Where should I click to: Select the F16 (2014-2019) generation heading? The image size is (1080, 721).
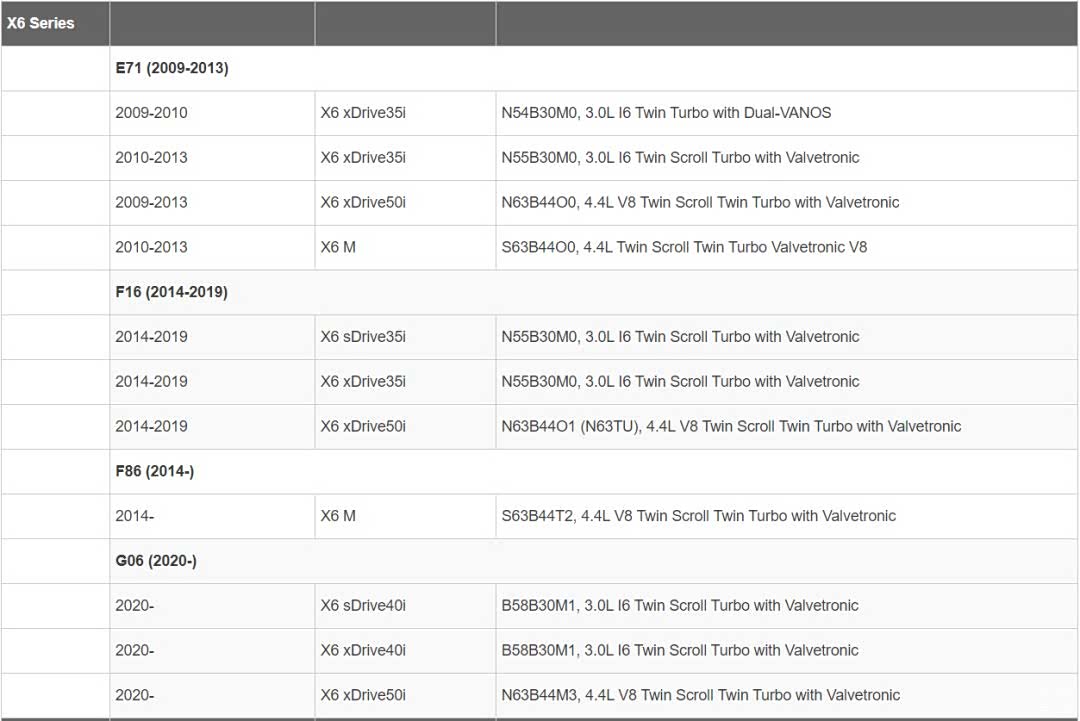coord(171,292)
